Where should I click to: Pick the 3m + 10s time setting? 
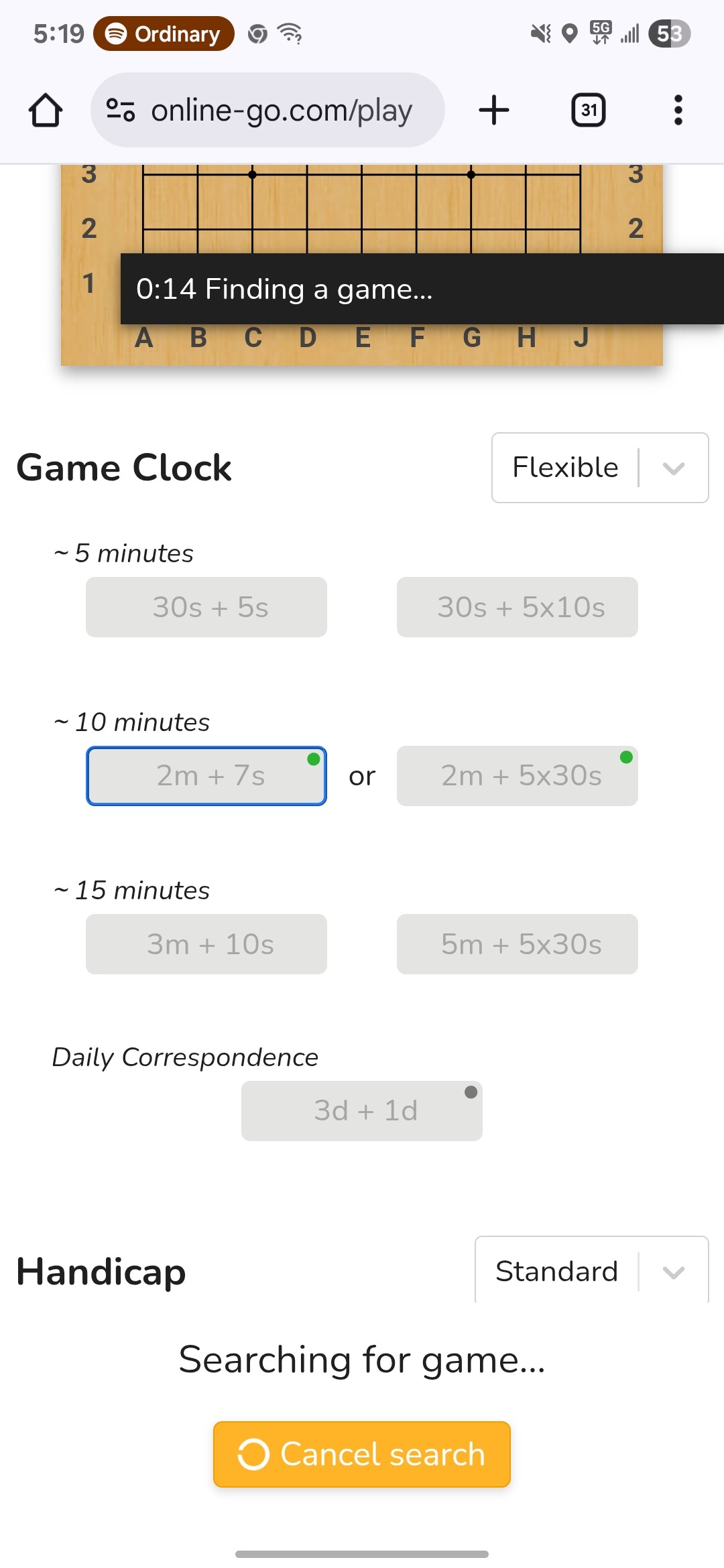(x=206, y=944)
